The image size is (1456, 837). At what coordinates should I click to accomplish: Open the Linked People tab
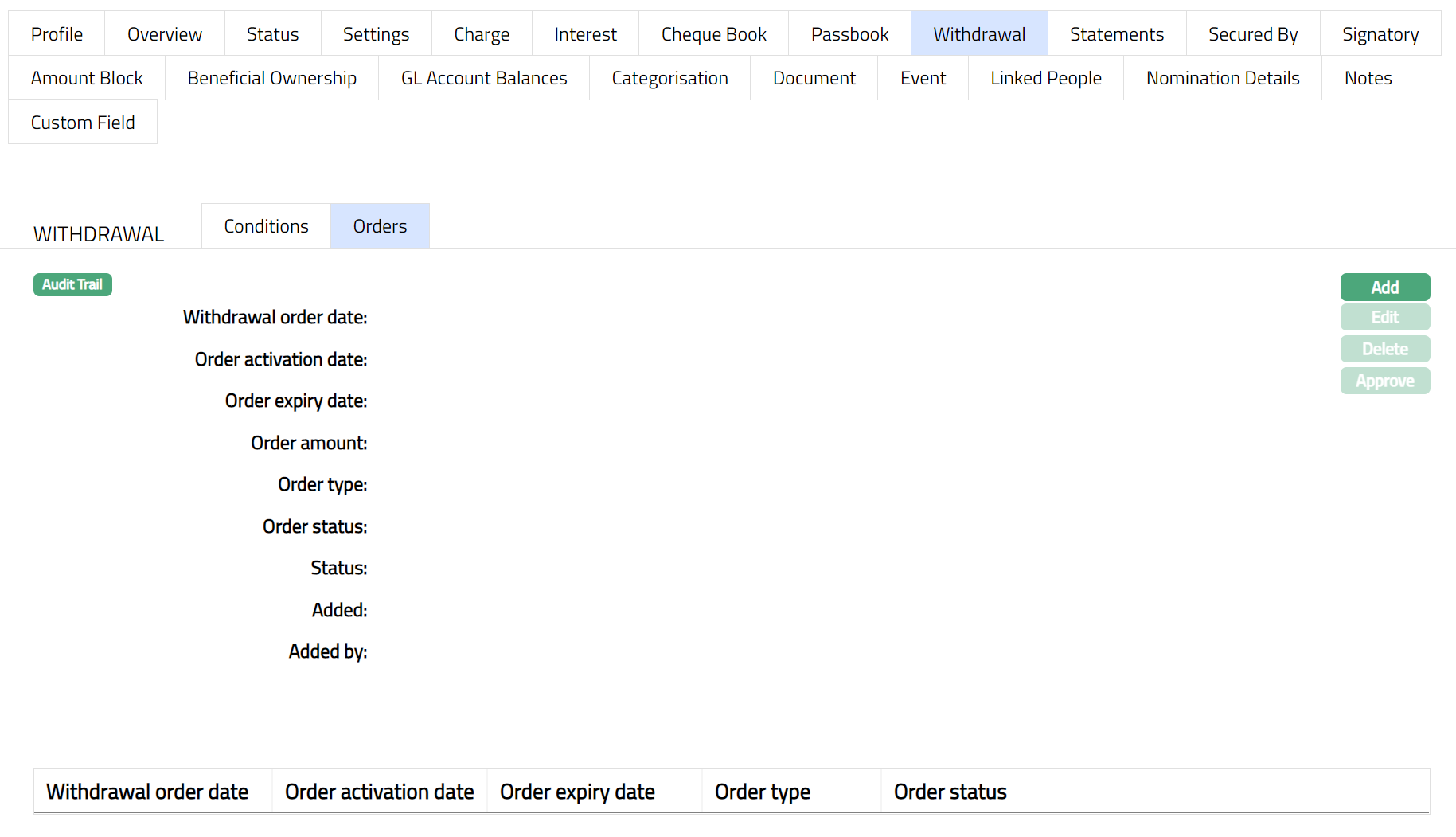tap(1045, 78)
